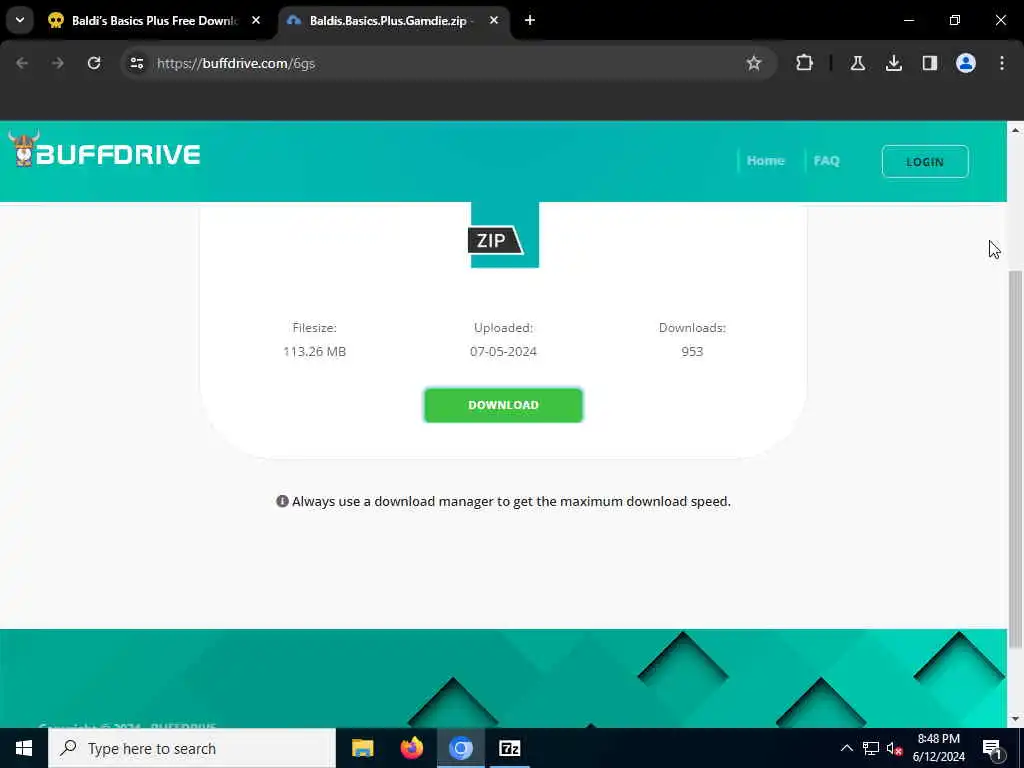
Task: Minimize the Chrome window
Action: point(908,21)
